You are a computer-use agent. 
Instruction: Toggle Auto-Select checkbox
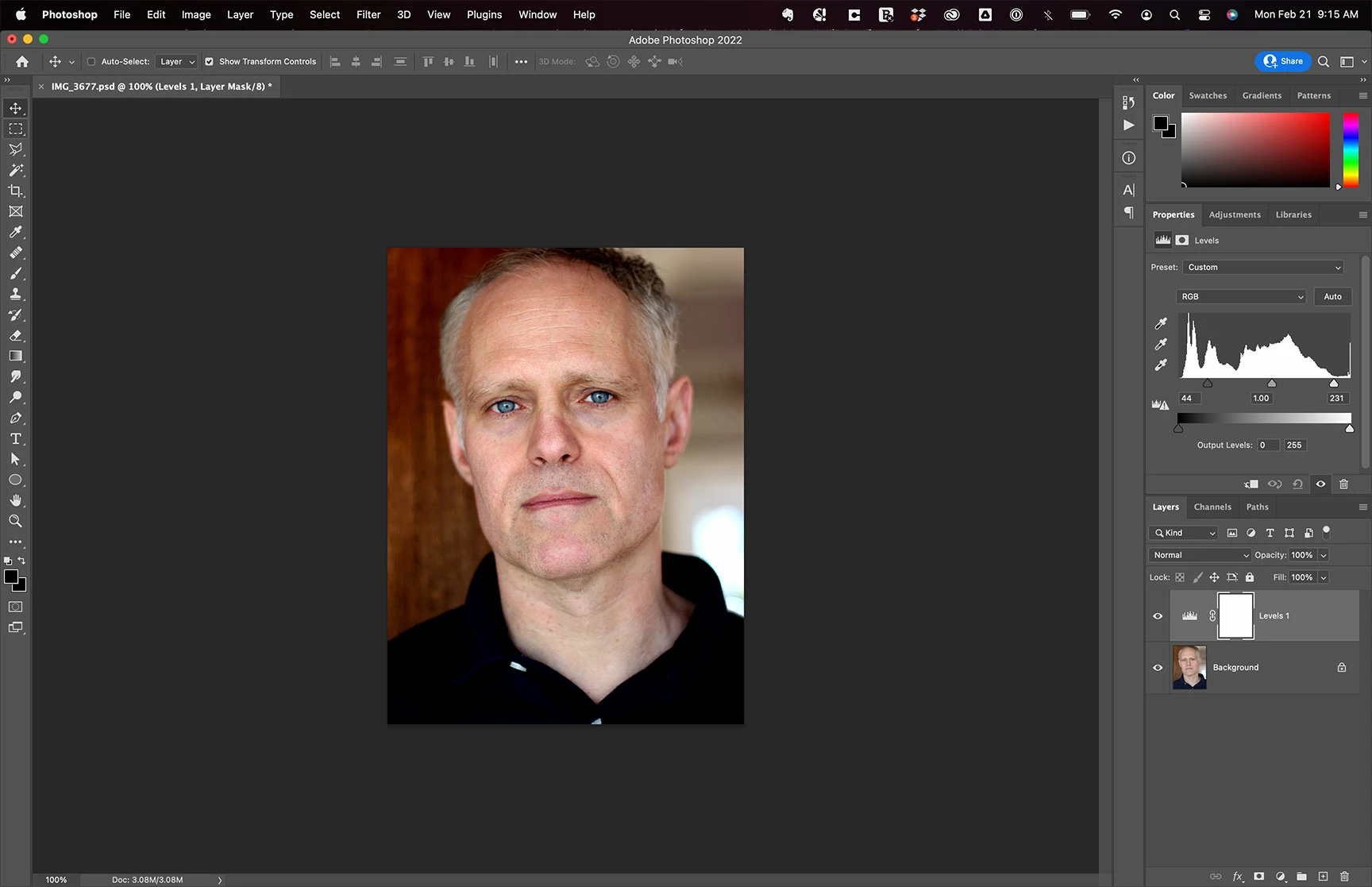pos(91,61)
